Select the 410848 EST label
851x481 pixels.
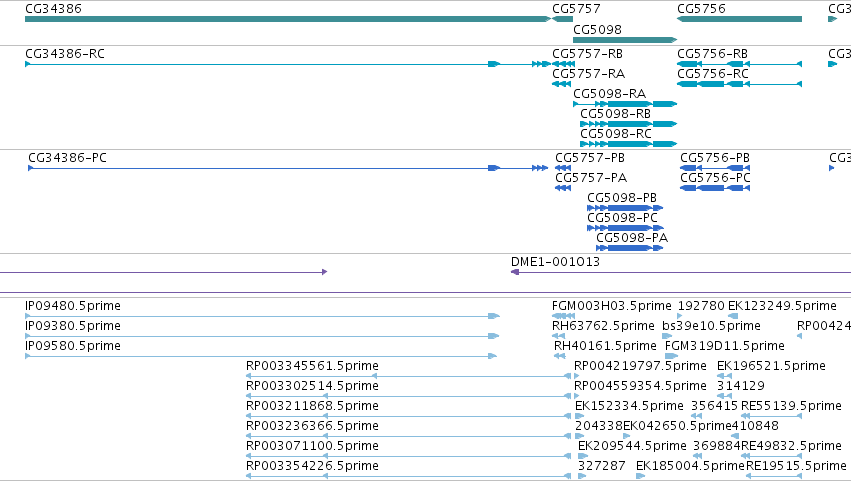tap(755, 427)
